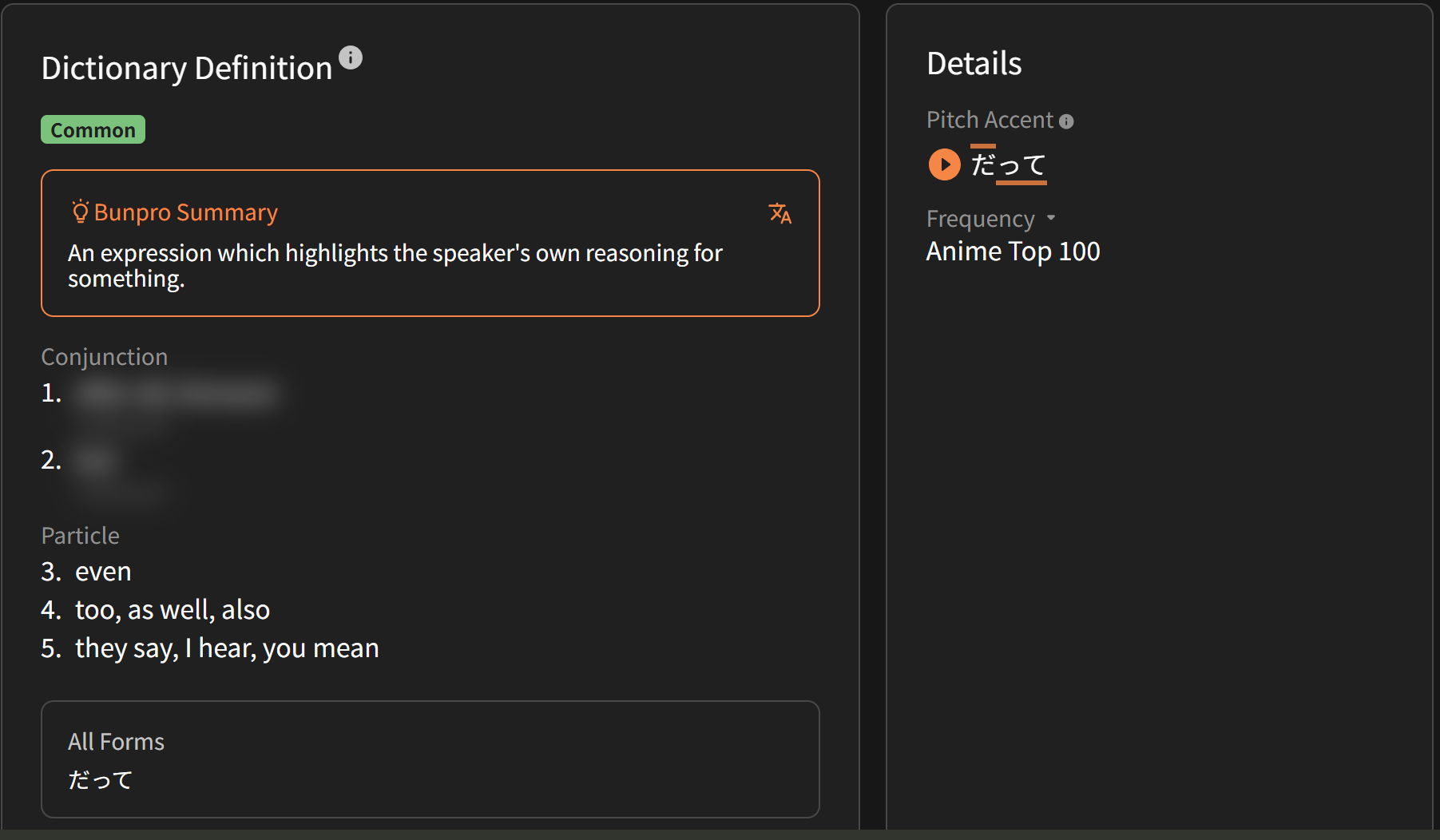The image size is (1440, 840).
Task: Click the "even" particle definition
Action: pos(103,572)
